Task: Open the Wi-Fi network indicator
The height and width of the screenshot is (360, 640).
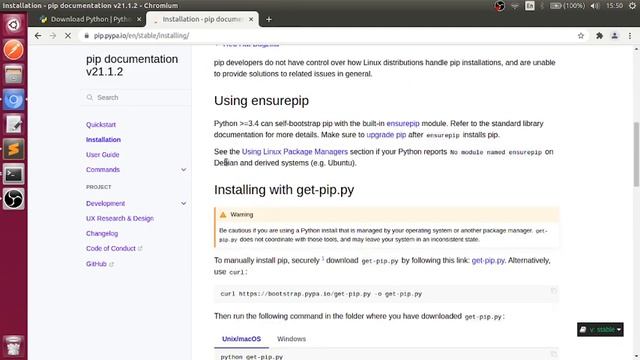Action: click(515, 6)
